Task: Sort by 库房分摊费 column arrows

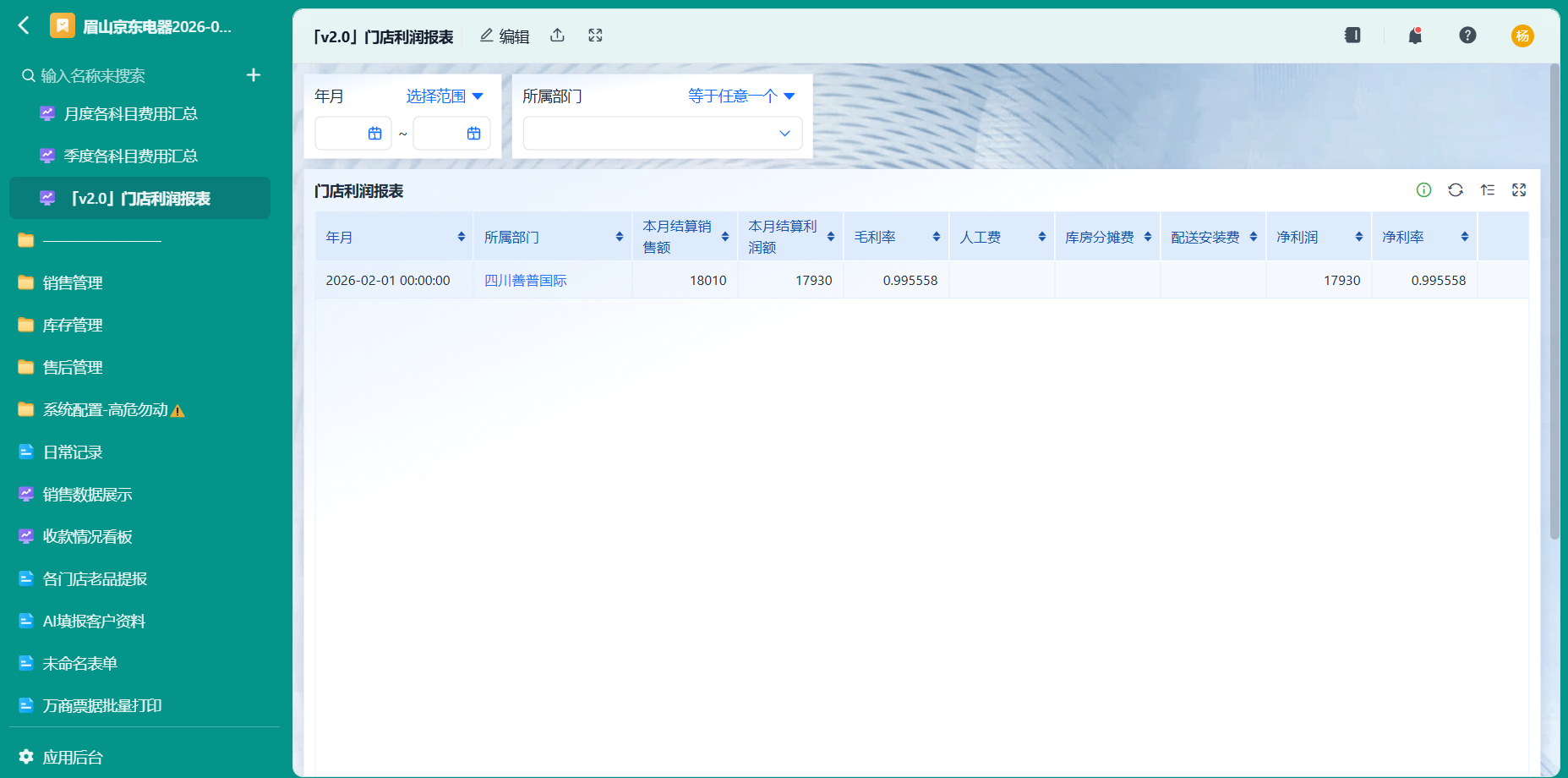Action: point(1148,237)
